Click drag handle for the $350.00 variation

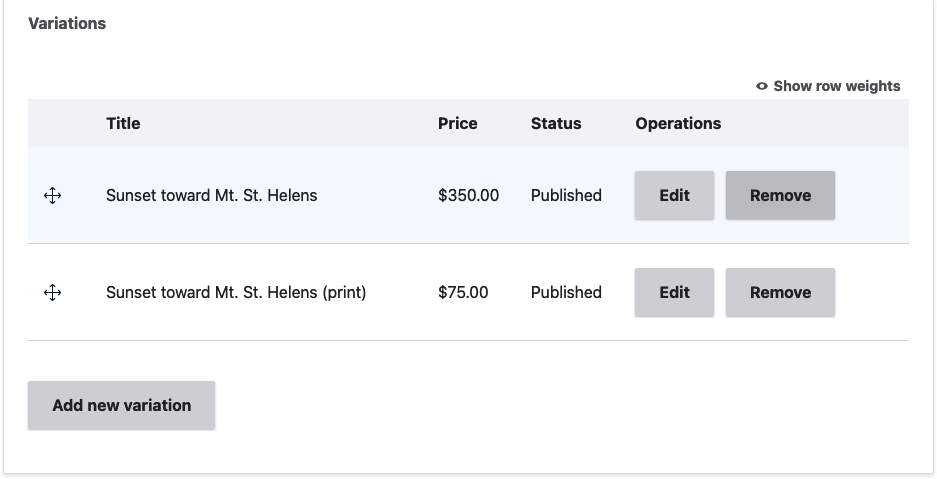click(x=53, y=196)
